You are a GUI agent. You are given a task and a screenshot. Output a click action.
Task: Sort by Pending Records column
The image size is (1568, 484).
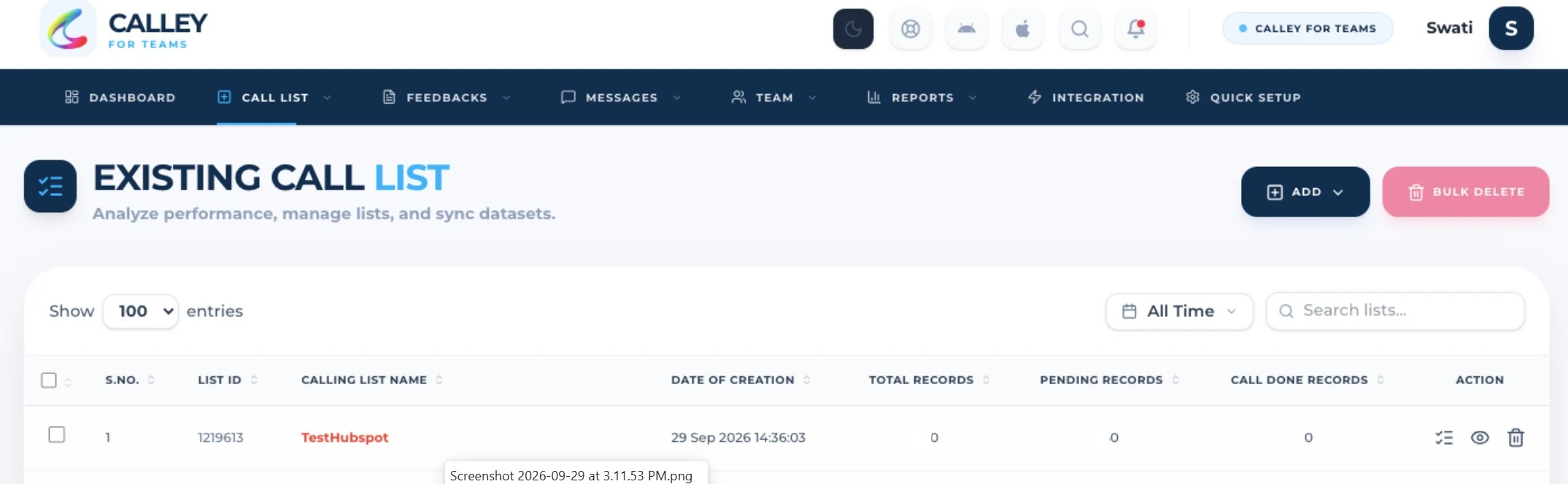coord(1109,380)
